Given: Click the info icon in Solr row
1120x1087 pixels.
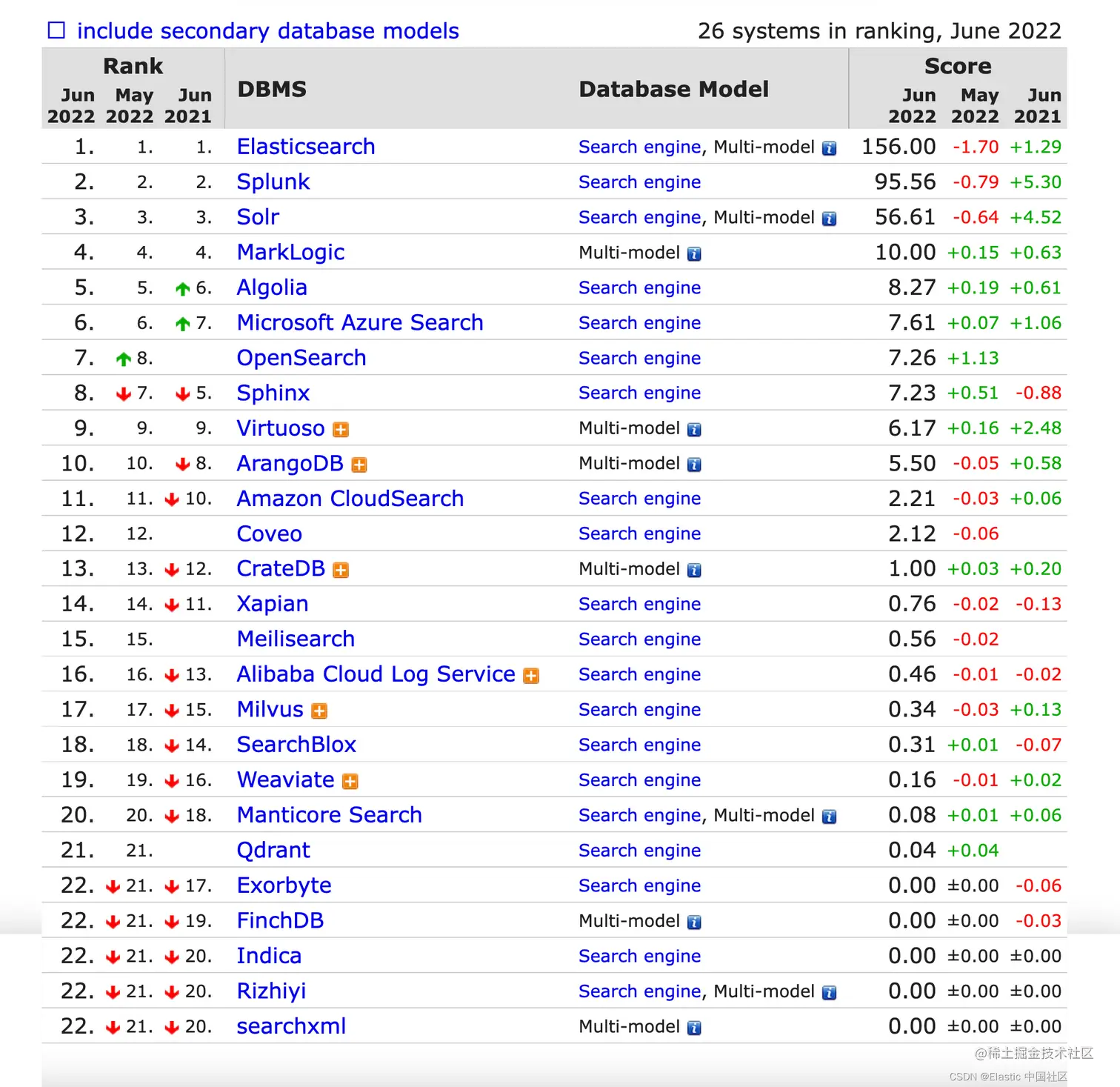Looking at the screenshot, I should coord(830,219).
